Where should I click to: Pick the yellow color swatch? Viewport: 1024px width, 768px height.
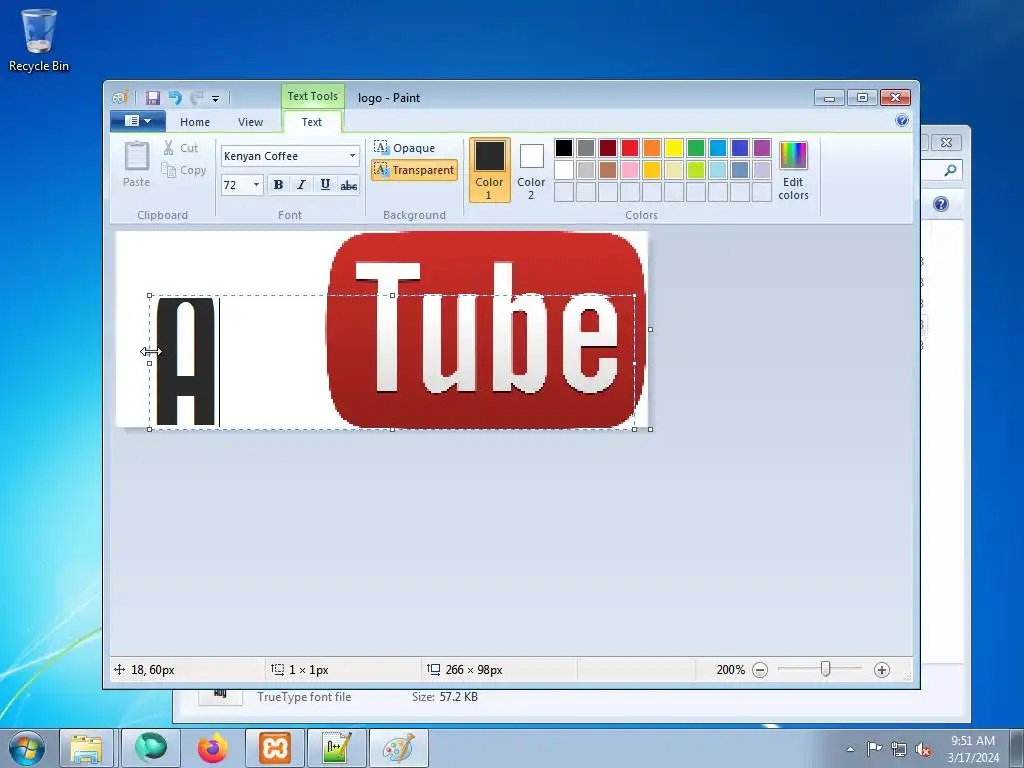pyautogui.click(x=673, y=148)
